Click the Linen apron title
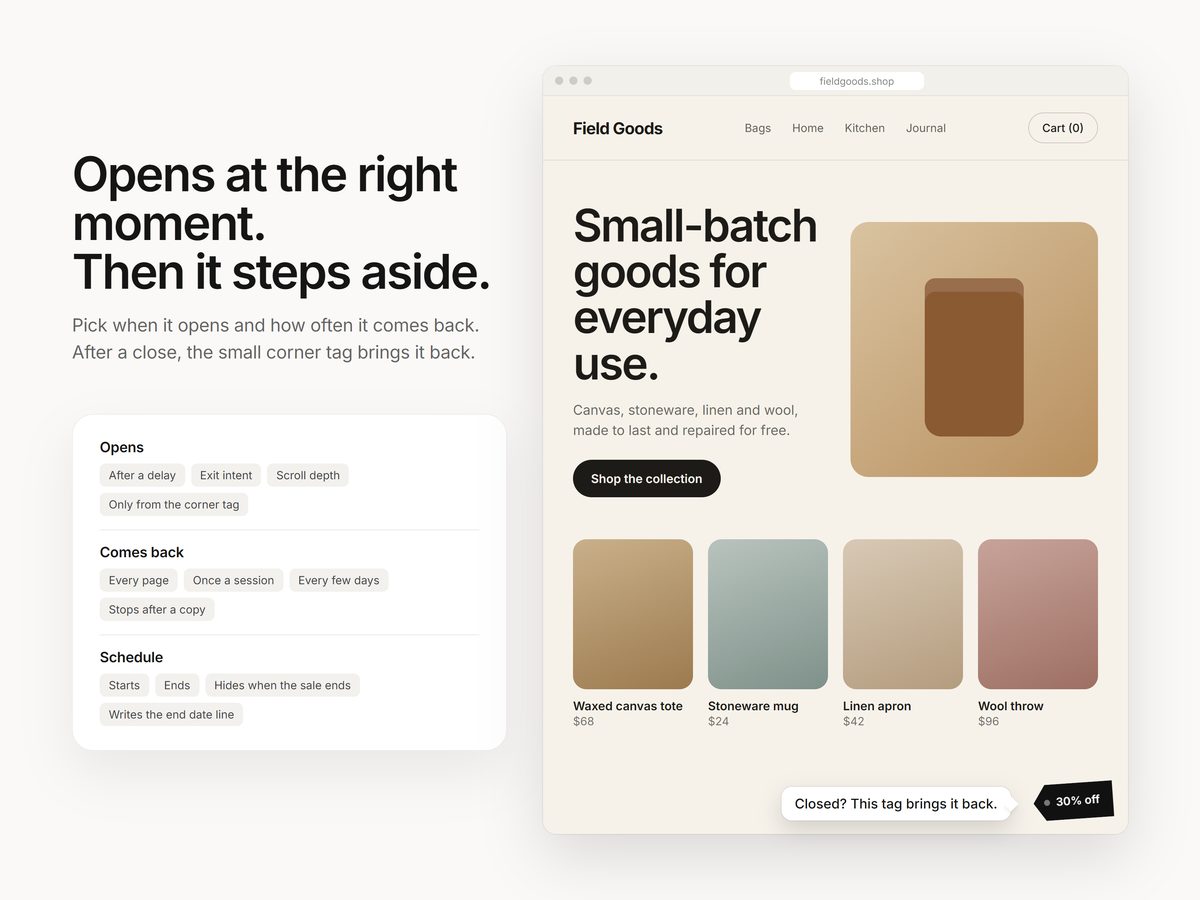Screen dimensions: 1200x900 pyautogui.click(x=877, y=706)
